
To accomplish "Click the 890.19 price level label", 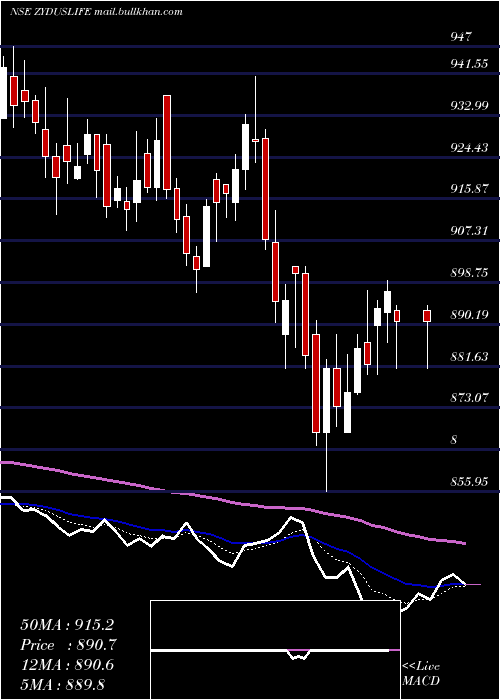I will click(x=469, y=315).
